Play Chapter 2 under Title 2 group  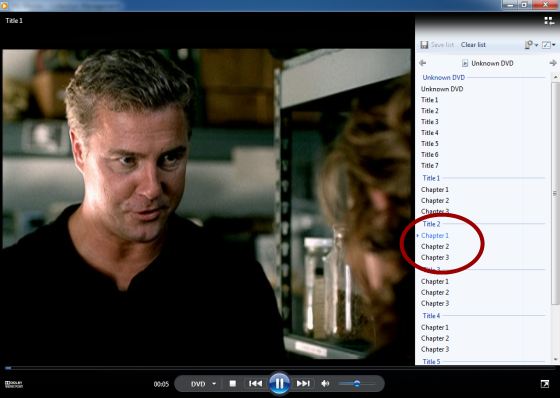coord(435,247)
